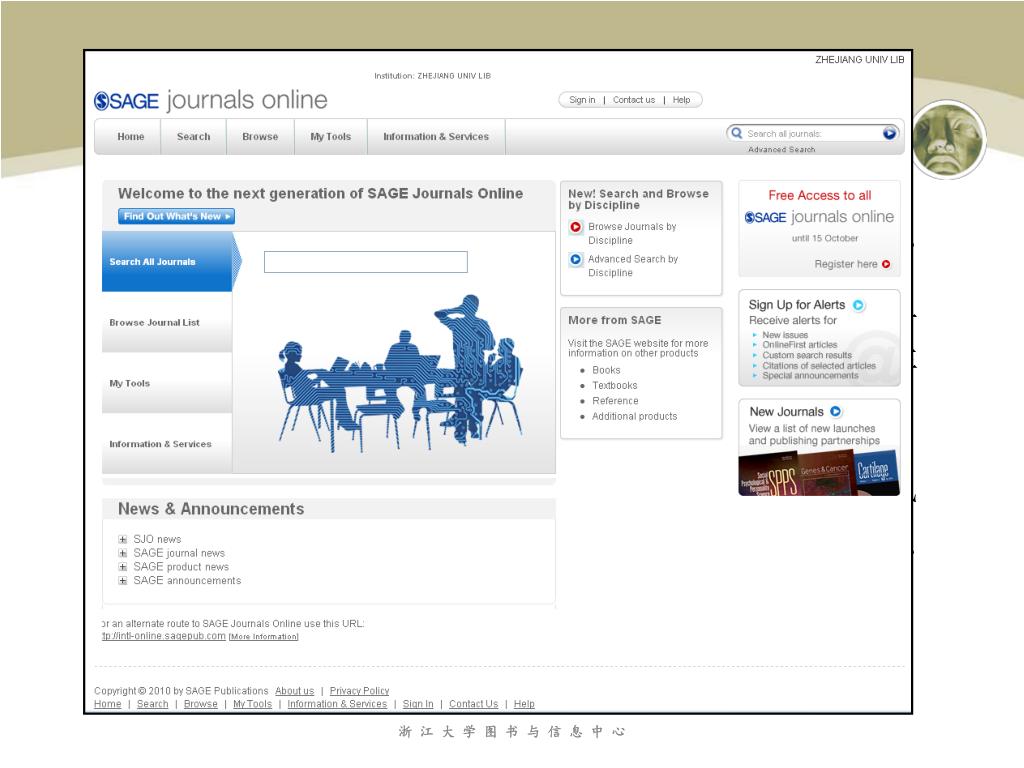Expand the SAGE journal news item
The height and width of the screenshot is (768, 1024).
pos(122,553)
